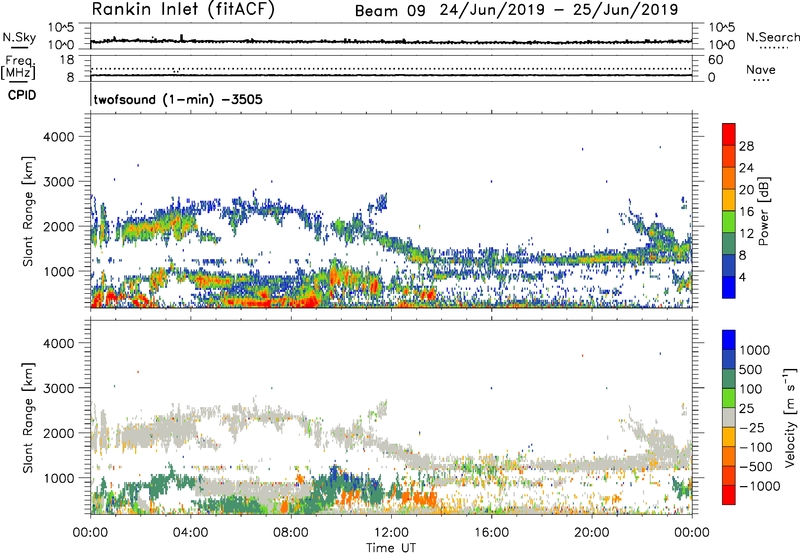Image resolution: width=800 pixels, height=554 pixels.
Task: Click the '12:00' time tick label
Action: [391, 533]
